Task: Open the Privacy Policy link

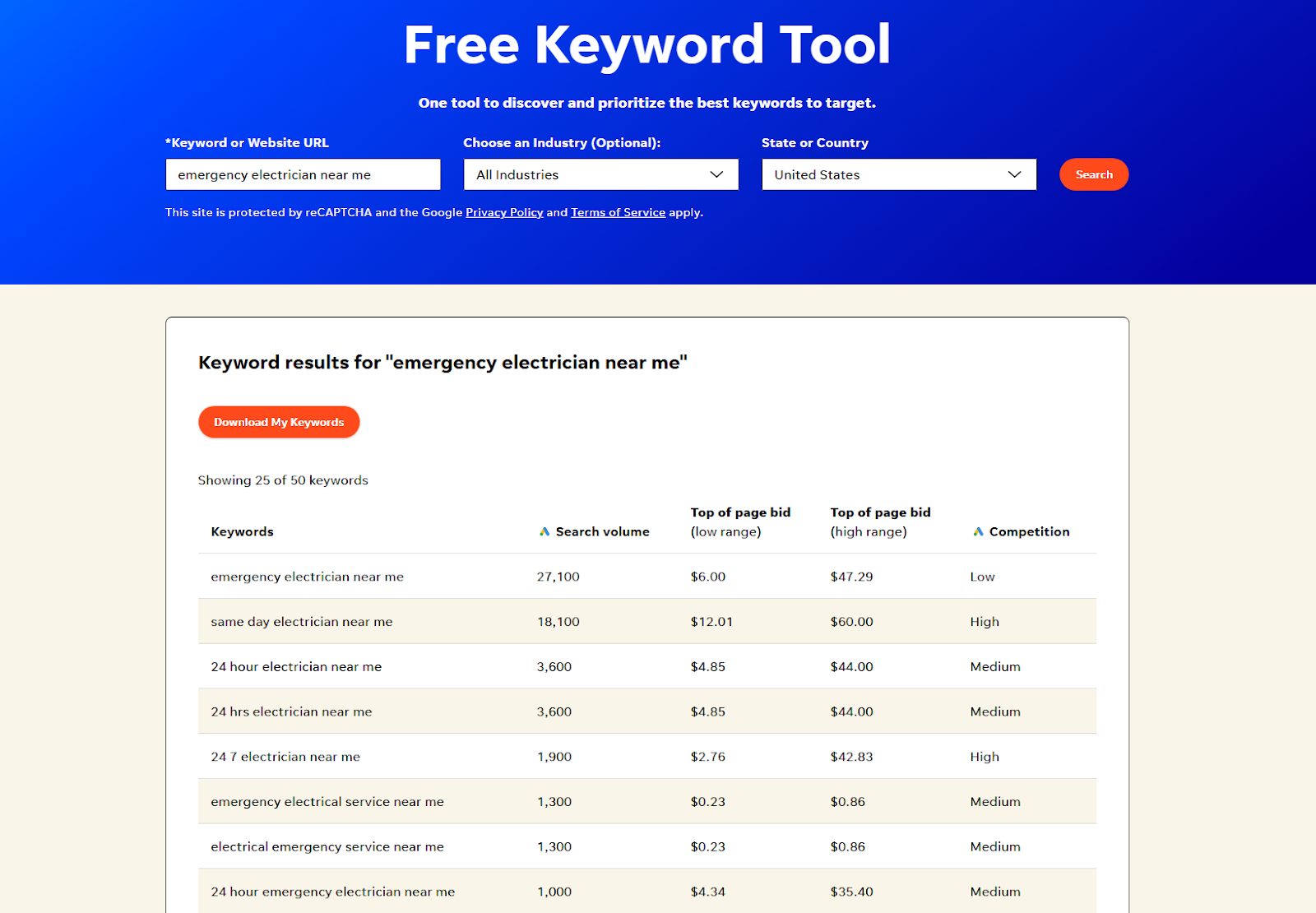Action: [x=504, y=212]
